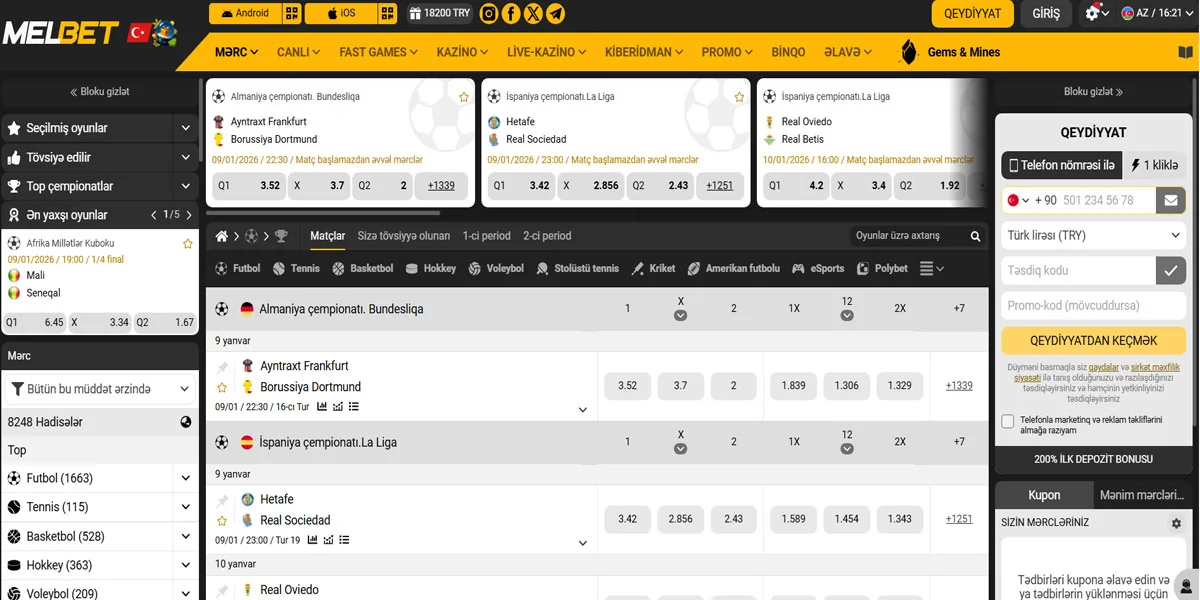Select the Polybet filter

(x=883, y=268)
